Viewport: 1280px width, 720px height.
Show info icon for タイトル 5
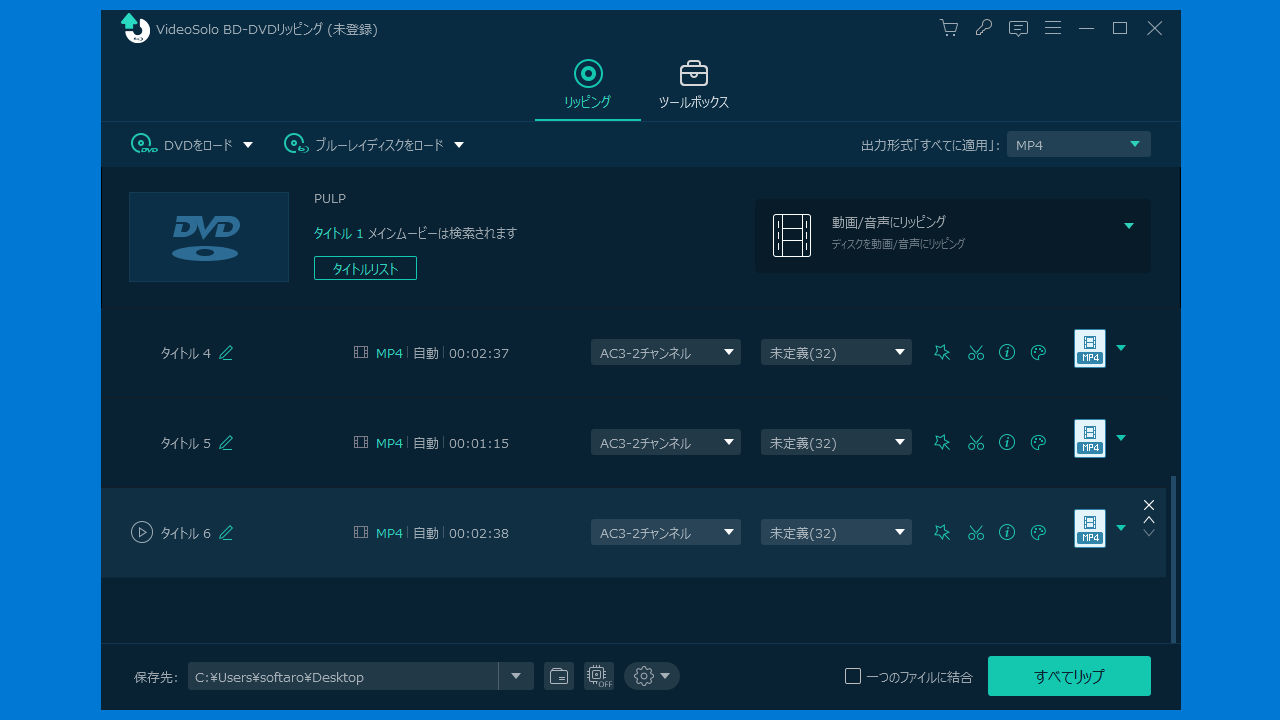pos(1007,442)
